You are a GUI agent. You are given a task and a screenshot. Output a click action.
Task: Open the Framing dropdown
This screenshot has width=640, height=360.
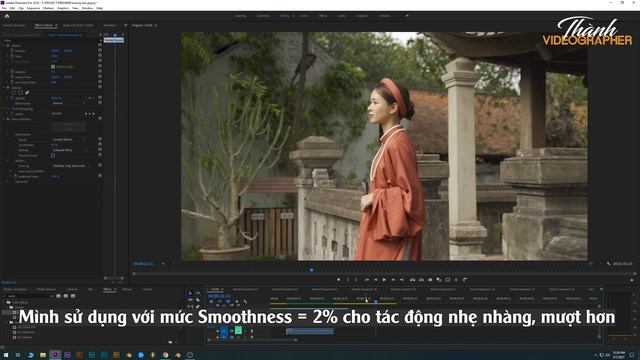pyautogui.click(x=71, y=166)
